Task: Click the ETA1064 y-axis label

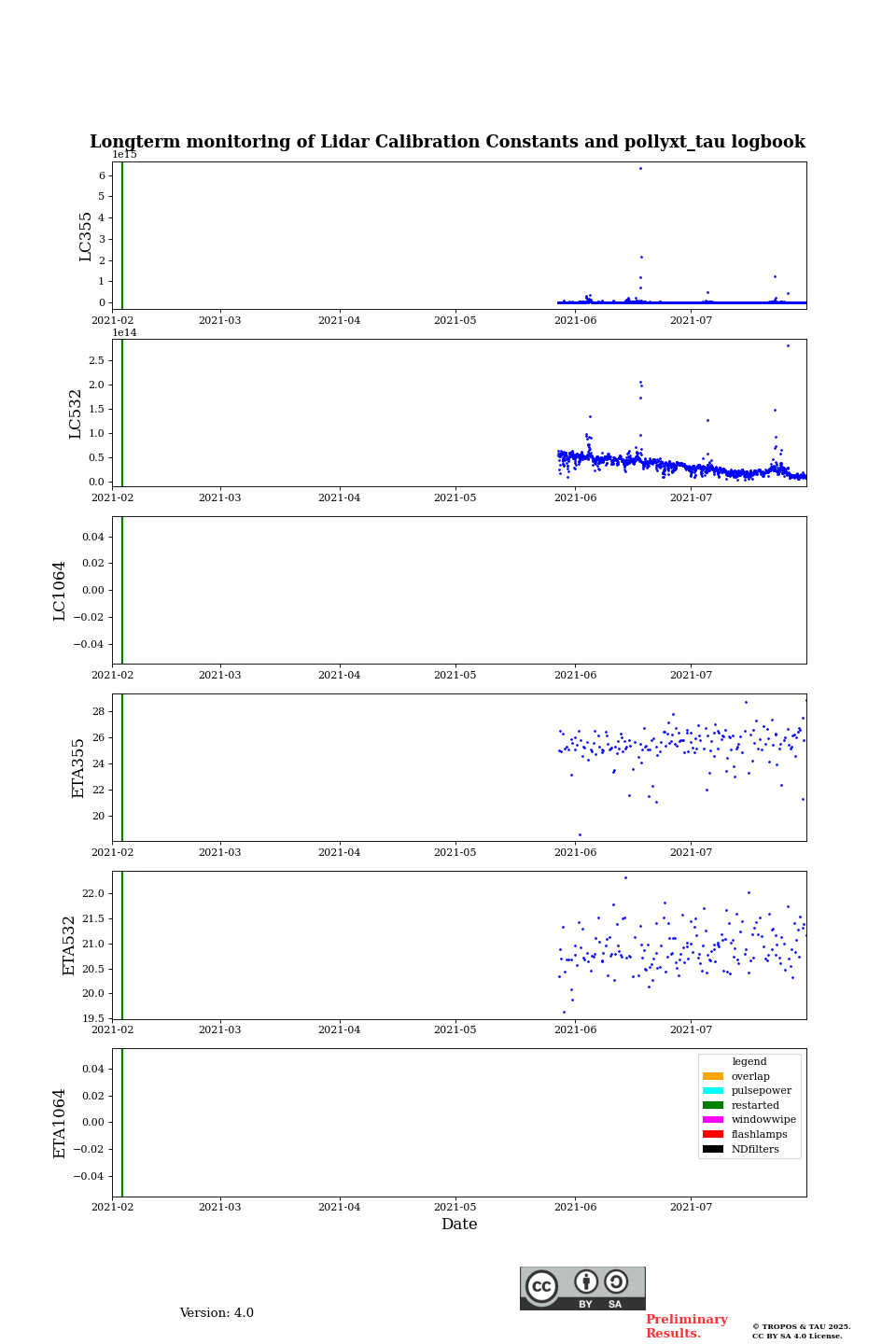Action: click(60, 1123)
